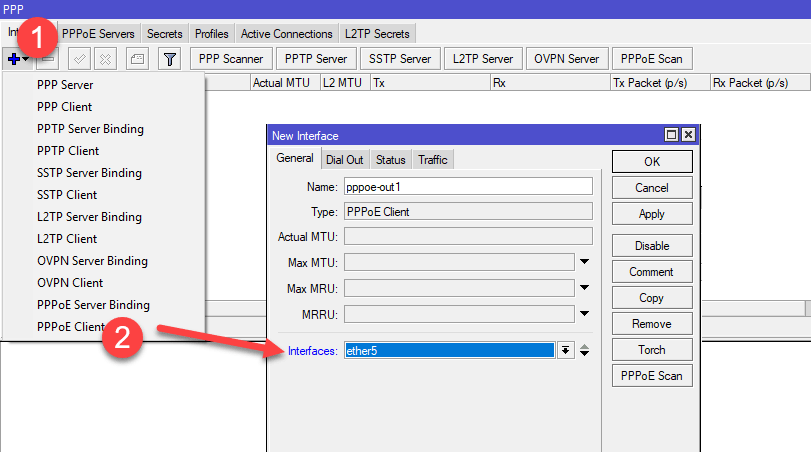This screenshot has height=452, width=811.
Task: Click the Max MRU input field
Action: coord(459,288)
